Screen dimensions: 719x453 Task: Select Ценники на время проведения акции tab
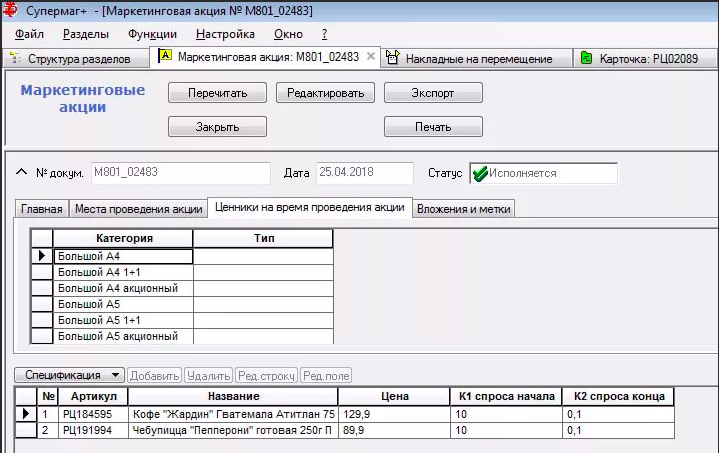click(310, 207)
